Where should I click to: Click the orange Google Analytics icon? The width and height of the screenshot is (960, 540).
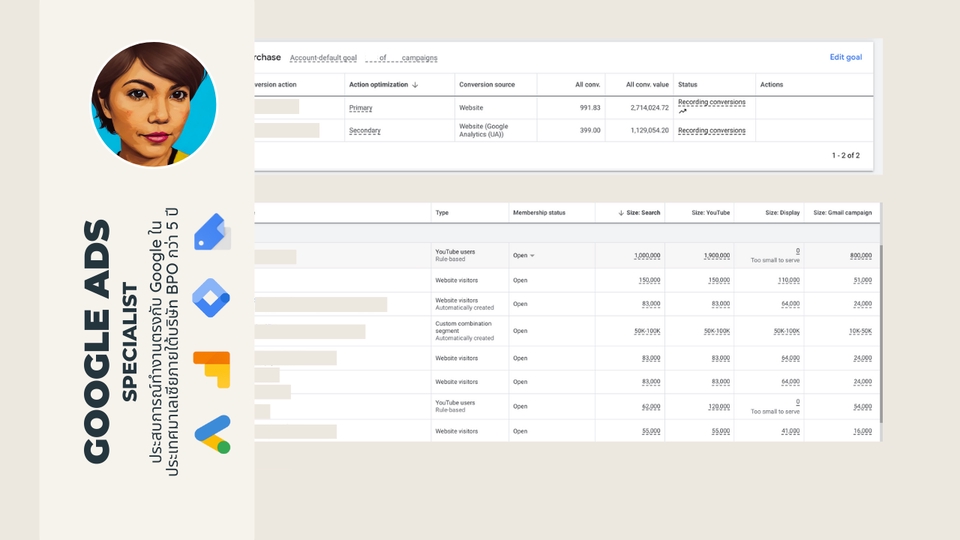click(x=212, y=369)
